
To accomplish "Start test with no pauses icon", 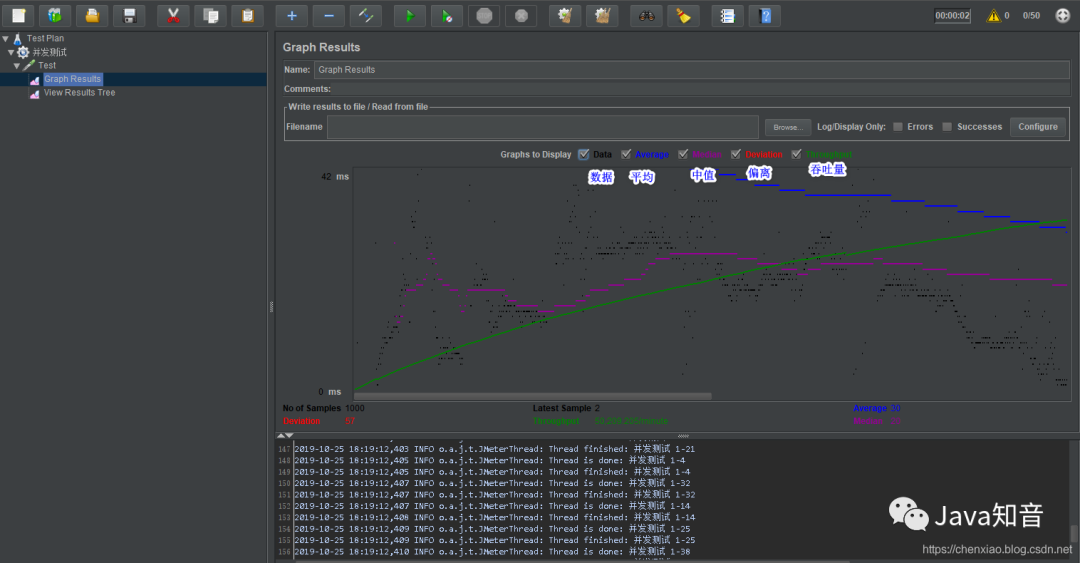I will (x=447, y=15).
